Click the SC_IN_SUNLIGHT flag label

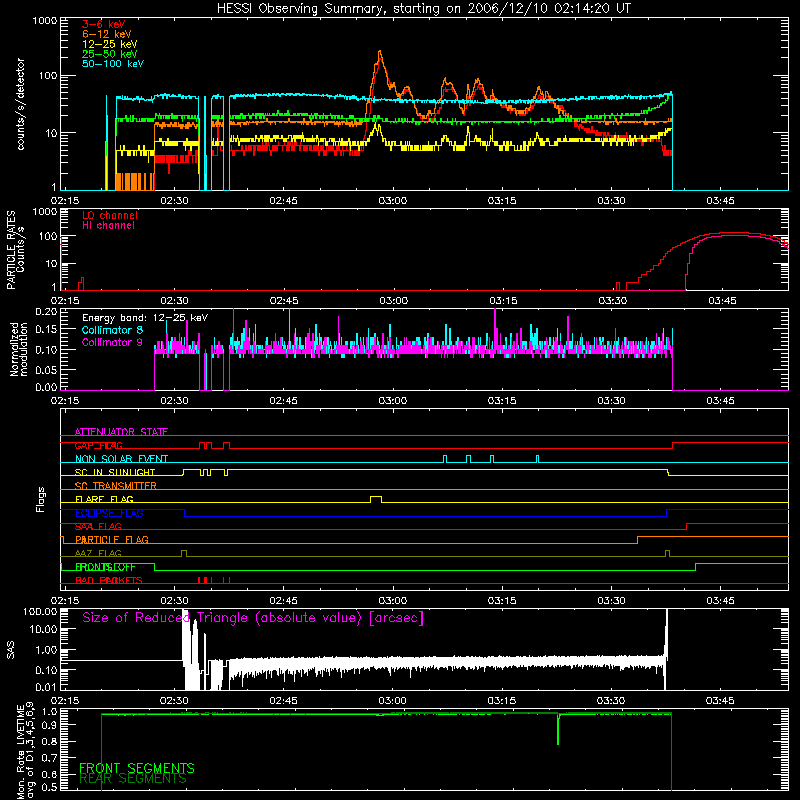pyautogui.click(x=115, y=472)
